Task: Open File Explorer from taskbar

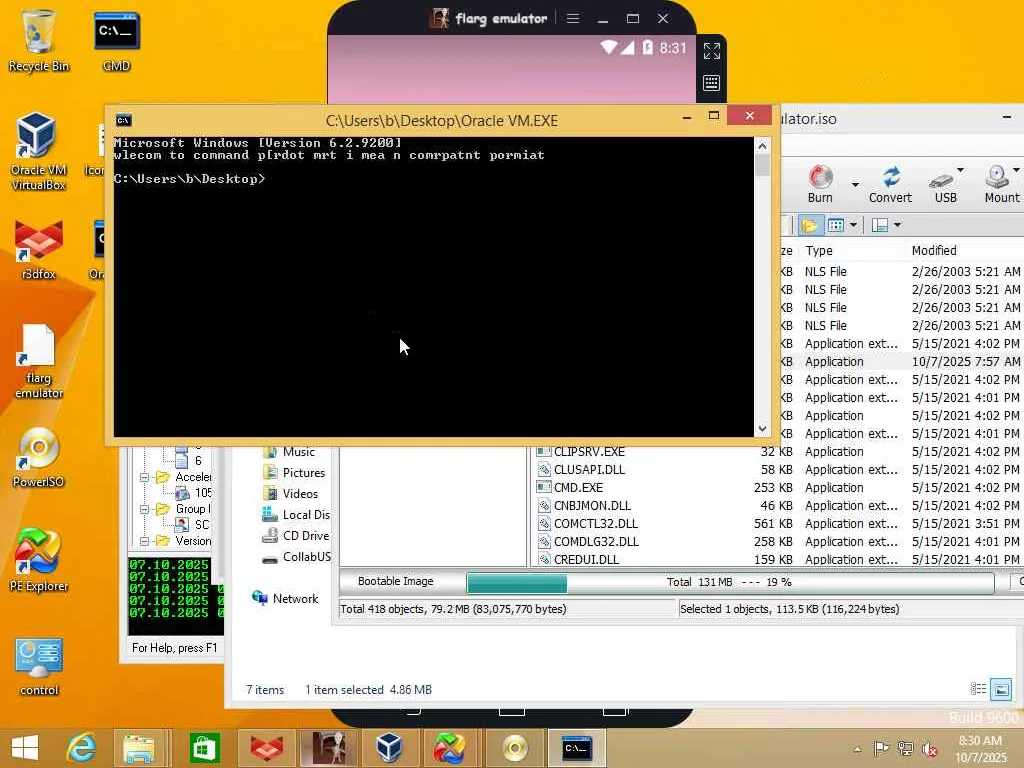Action: click(138, 748)
